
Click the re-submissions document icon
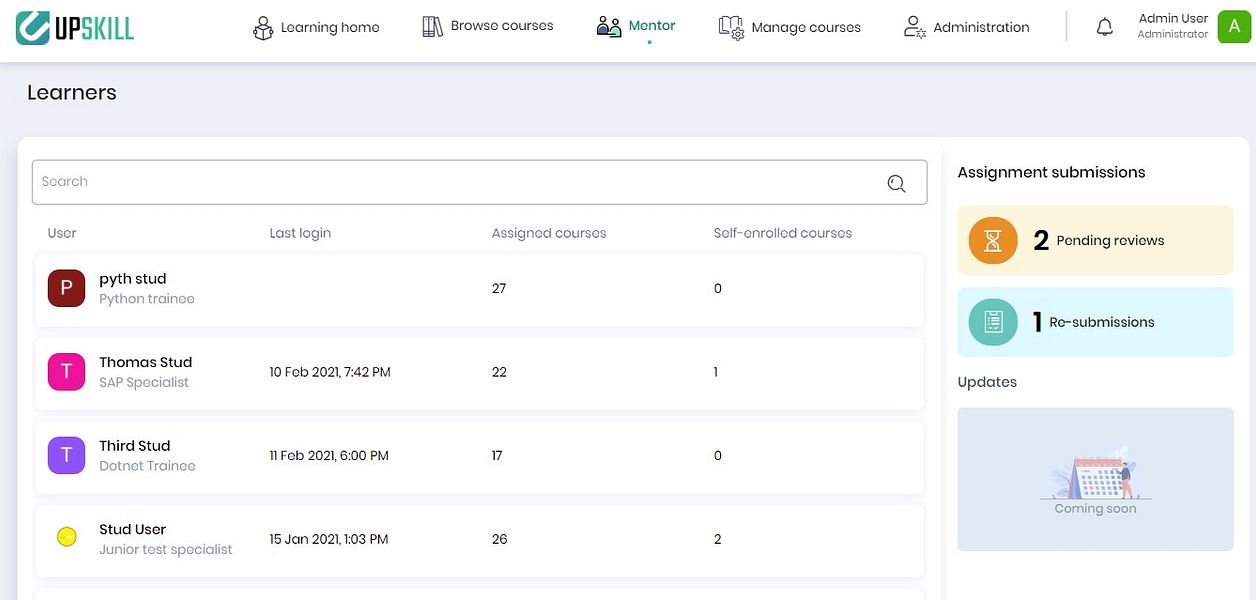993,322
